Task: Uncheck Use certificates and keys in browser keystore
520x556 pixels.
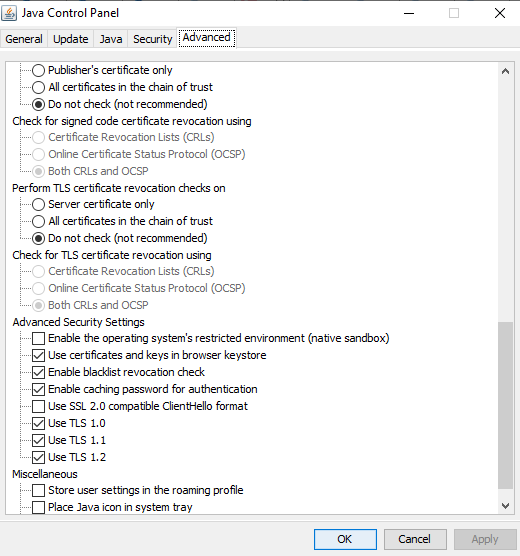Action: [38, 355]
